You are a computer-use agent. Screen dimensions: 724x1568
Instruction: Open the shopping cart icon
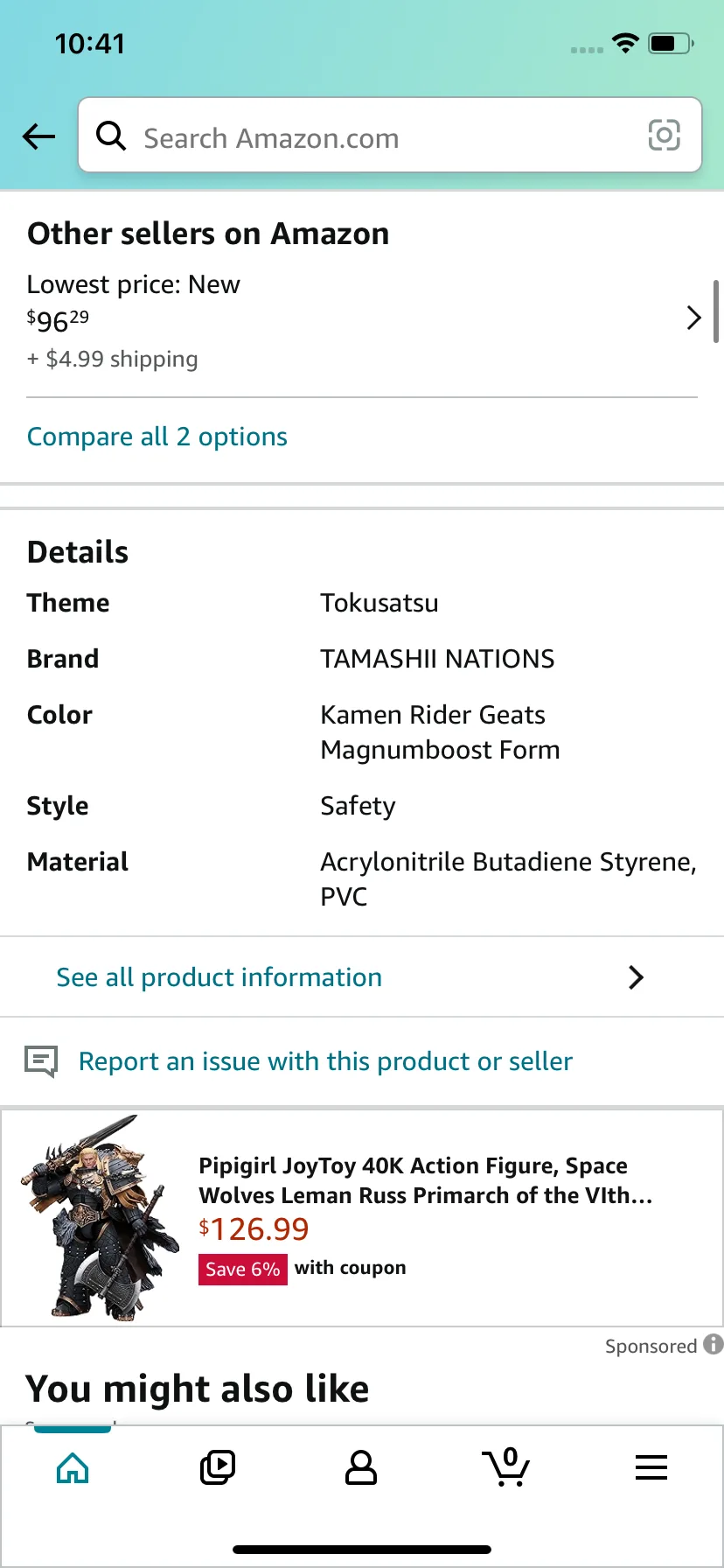click(506, 1467)
